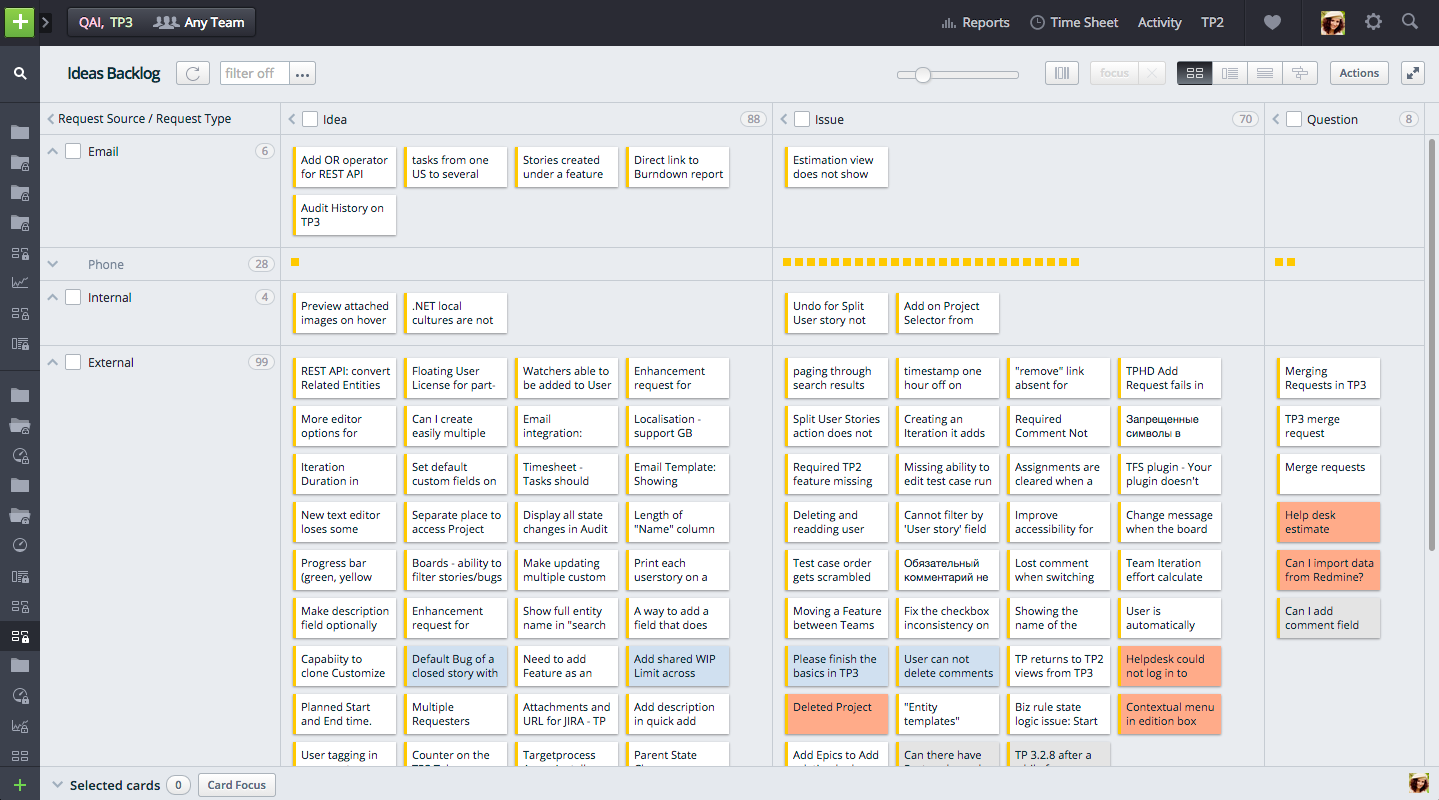Open favorites heart icon
Screen dimensions: 1439x800
tap(1271, 22)
